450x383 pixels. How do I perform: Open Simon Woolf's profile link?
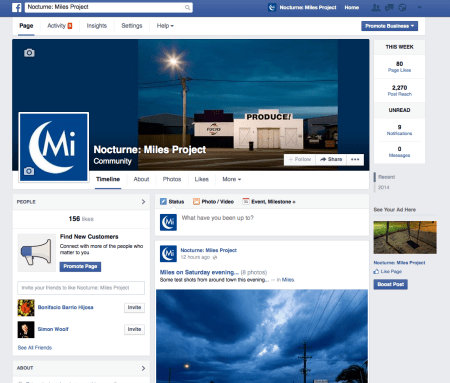(x=53, y=329)
